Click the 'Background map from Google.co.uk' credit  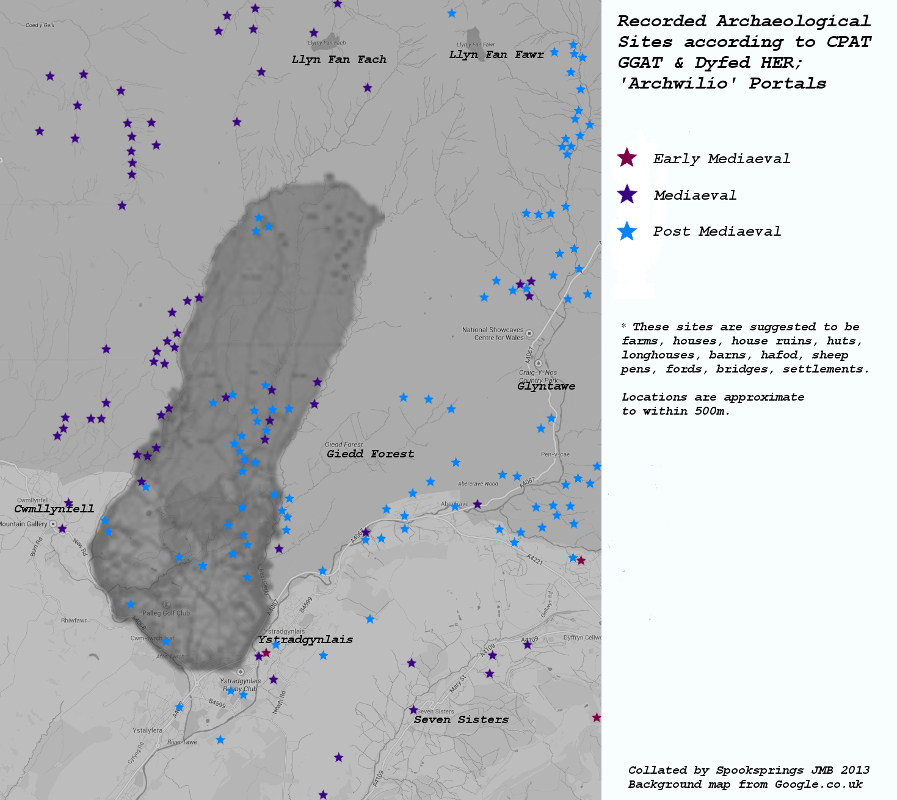745,784
